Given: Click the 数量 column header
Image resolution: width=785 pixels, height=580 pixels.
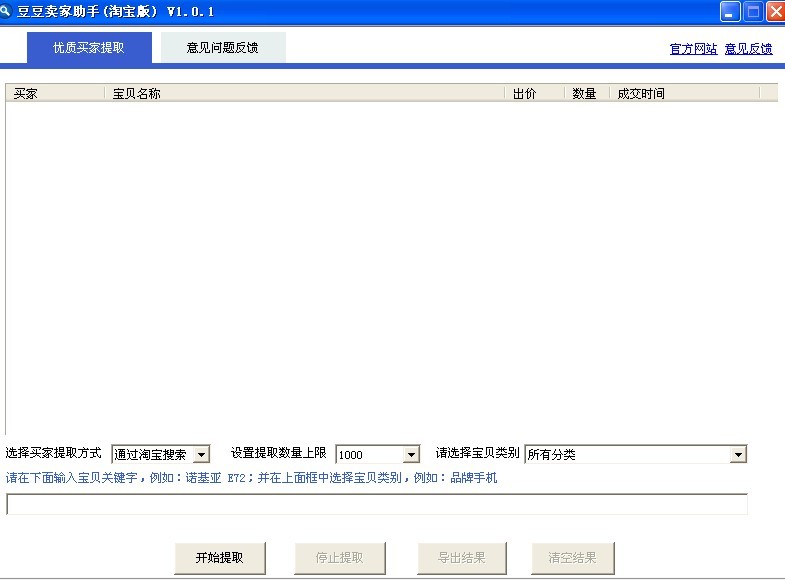Looking at the screenshot, I should tap(587, 94).
